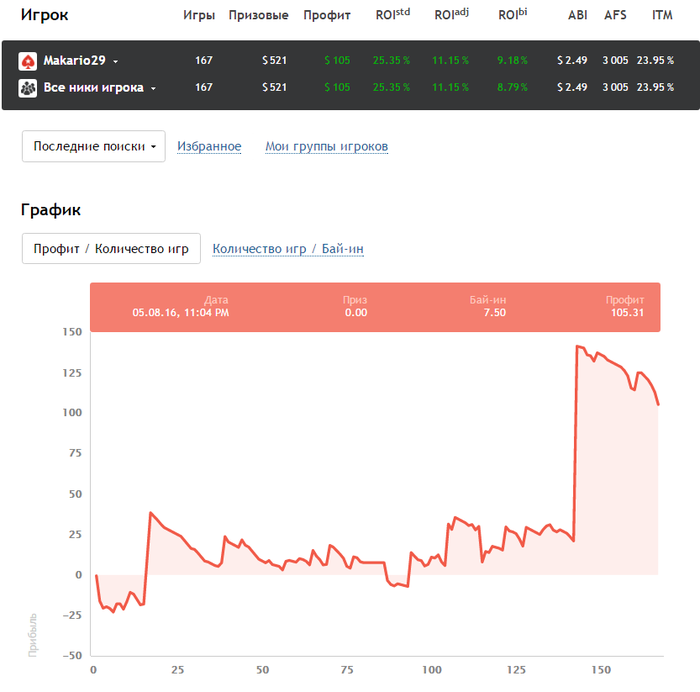Click the ROI bi column header
The image size is (700, 692).
click(512, 15)
